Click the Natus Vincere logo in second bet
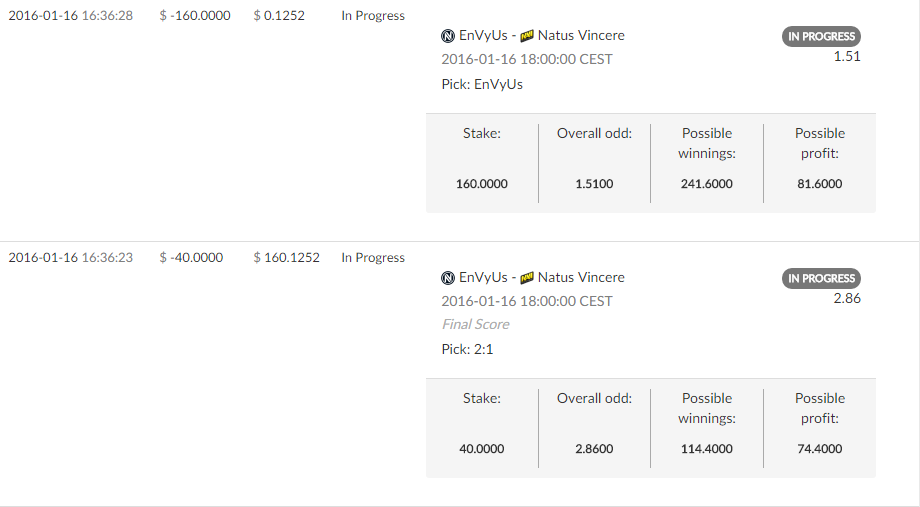 click(527, 278)
